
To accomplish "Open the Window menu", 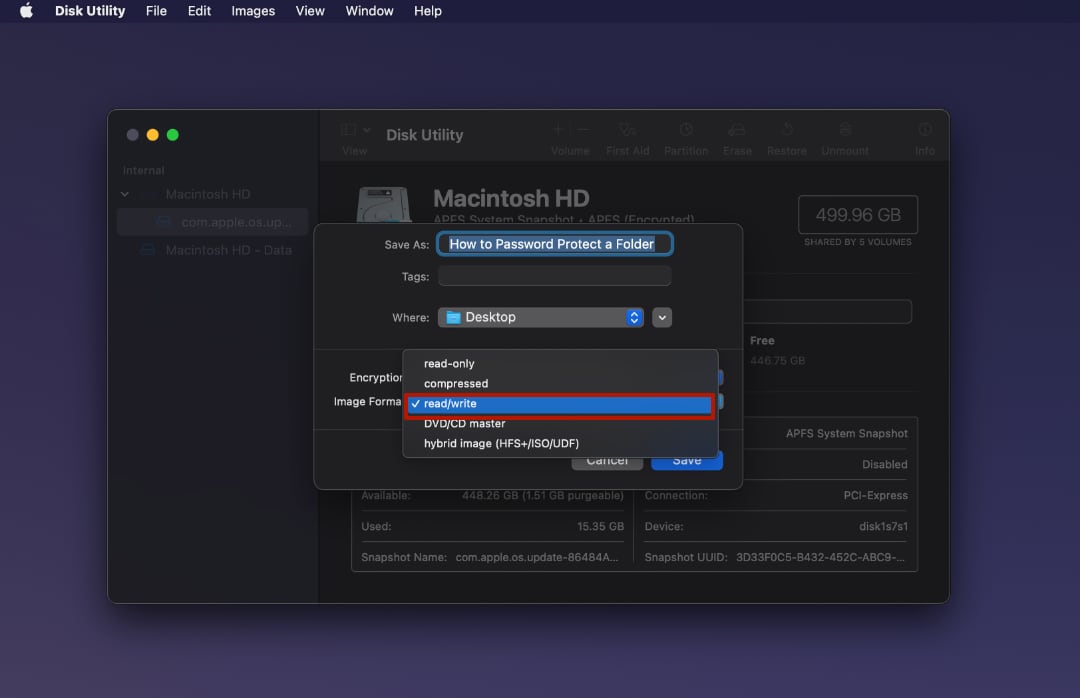I will coord(369,11).
